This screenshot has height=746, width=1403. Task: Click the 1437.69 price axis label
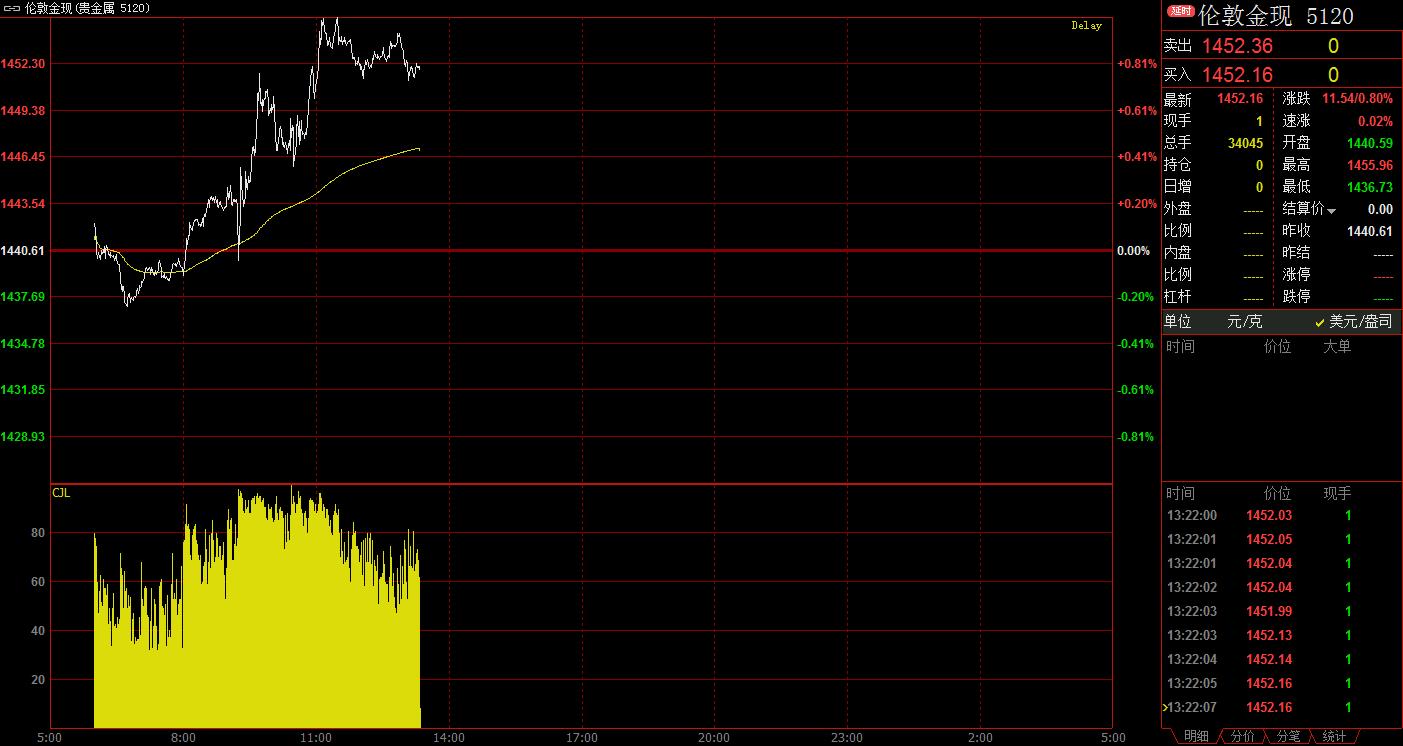click(22, 297)
